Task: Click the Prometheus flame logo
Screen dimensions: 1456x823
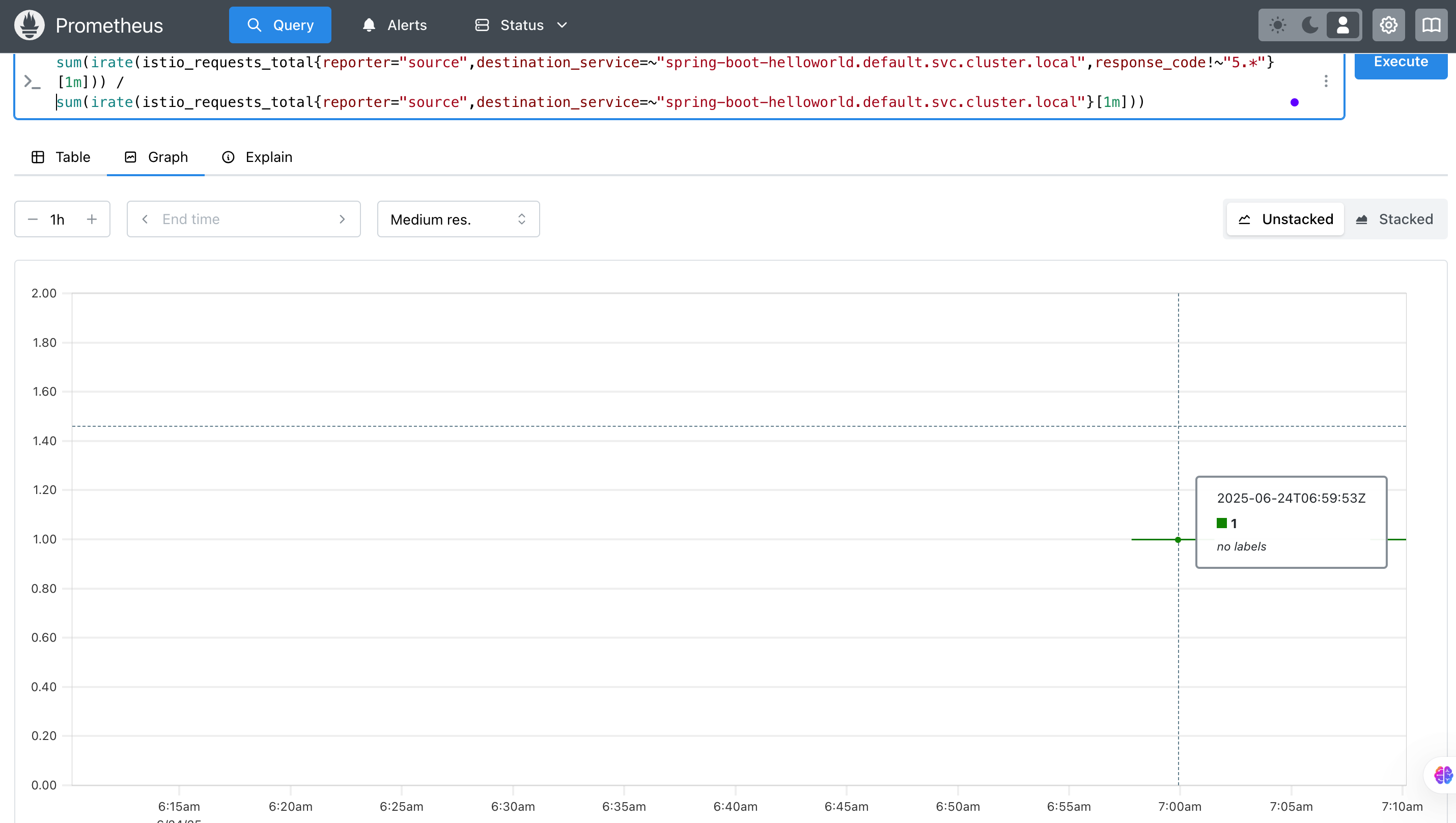Action: pyautogui.click(x=30, y=25)
